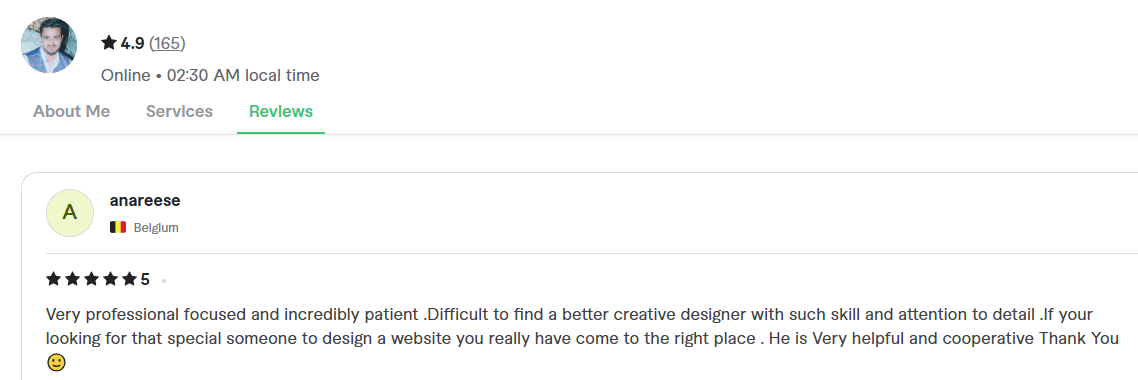1138x380 pixels.
Task: Click the Belgium flag icon
Action: [118, 227]
